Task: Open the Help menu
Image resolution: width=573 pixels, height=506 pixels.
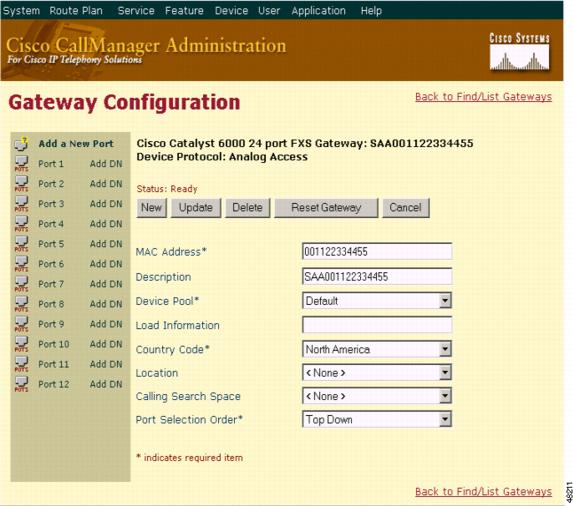Action: click(x=371, y=11)
